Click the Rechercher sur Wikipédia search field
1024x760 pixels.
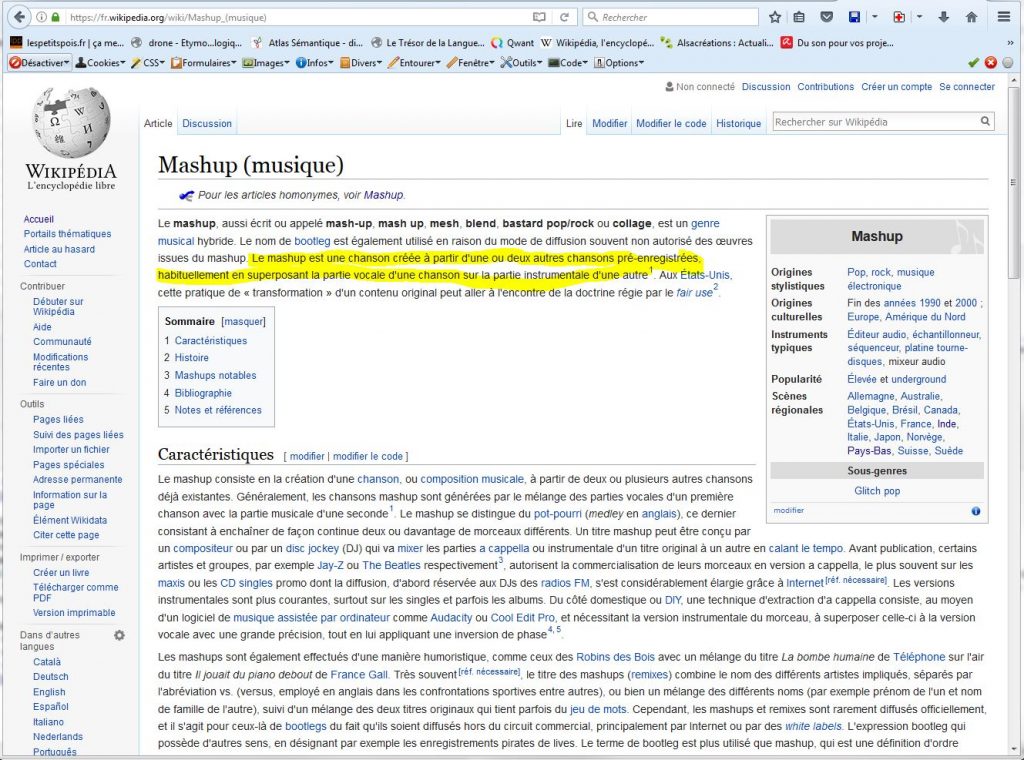[x=874, y=122]
